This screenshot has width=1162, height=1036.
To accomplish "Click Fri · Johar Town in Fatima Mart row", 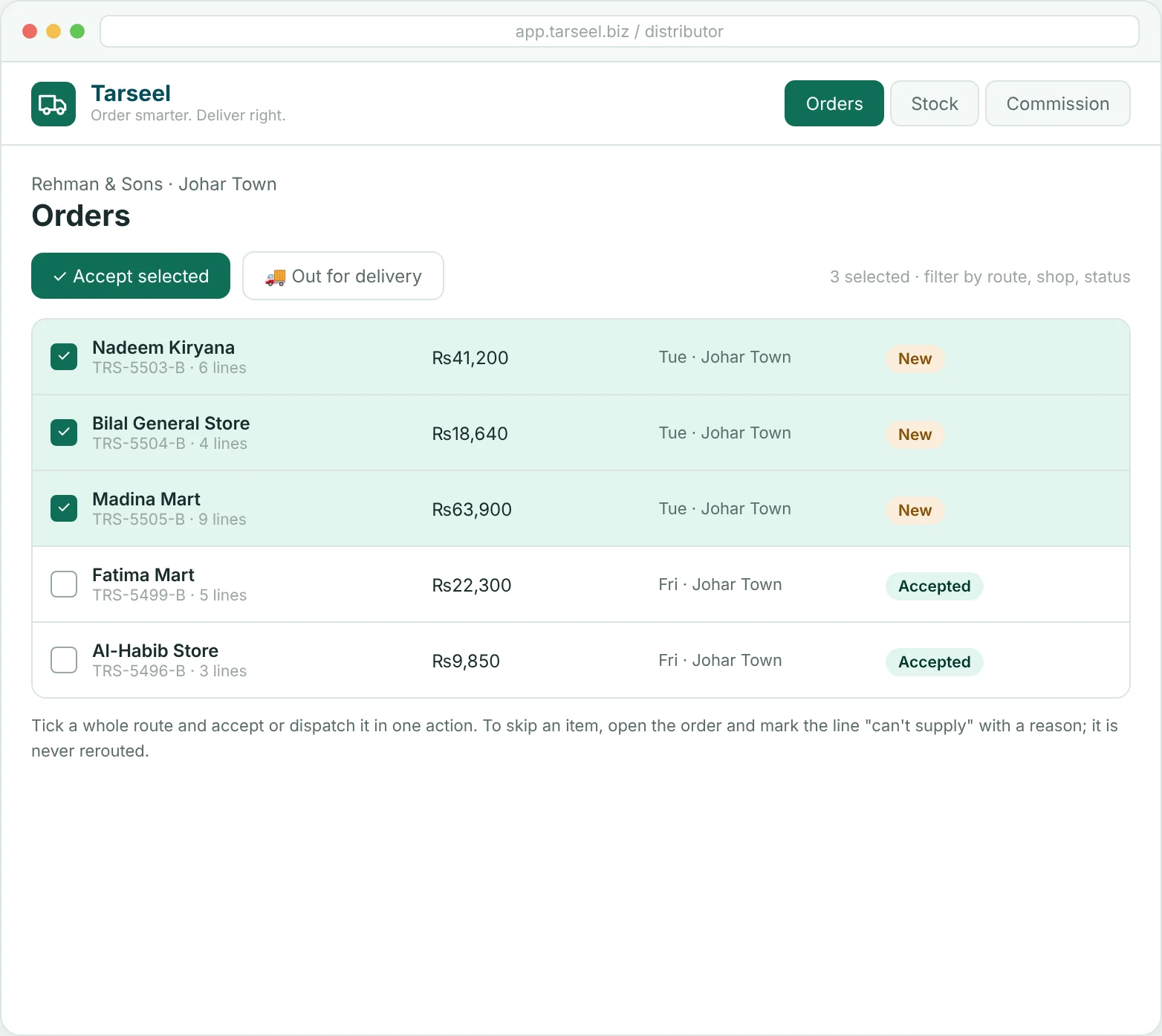I will 720,585.
